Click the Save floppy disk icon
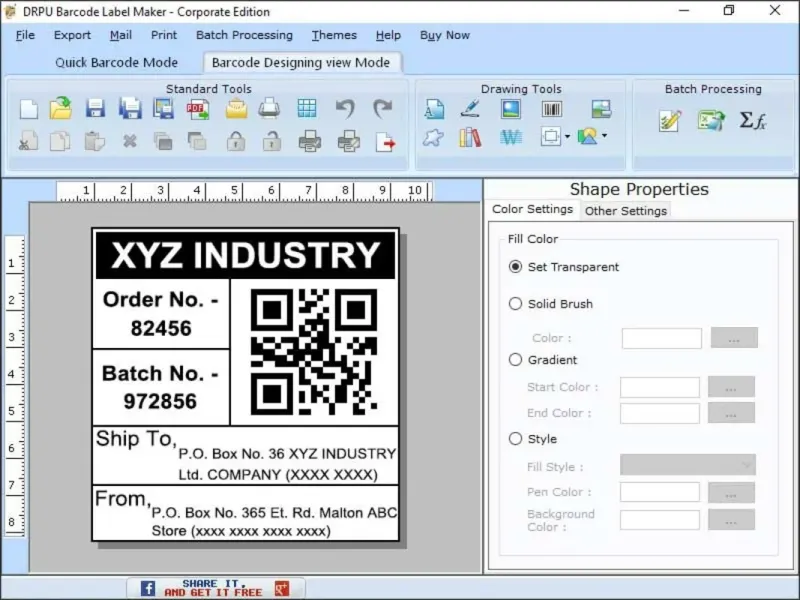 [x=95, y=109]
